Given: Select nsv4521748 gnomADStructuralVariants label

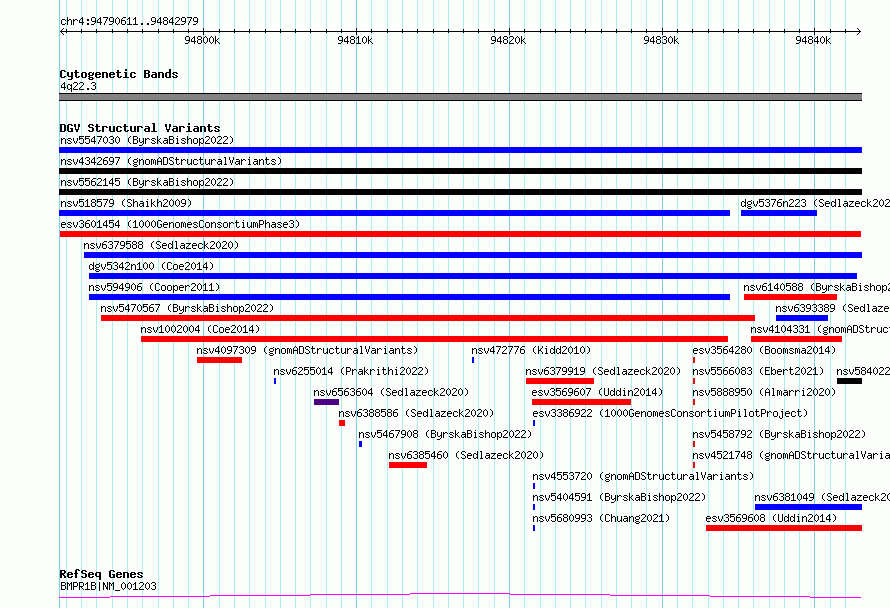Looking at the screenshot, I should coord(791,455).
